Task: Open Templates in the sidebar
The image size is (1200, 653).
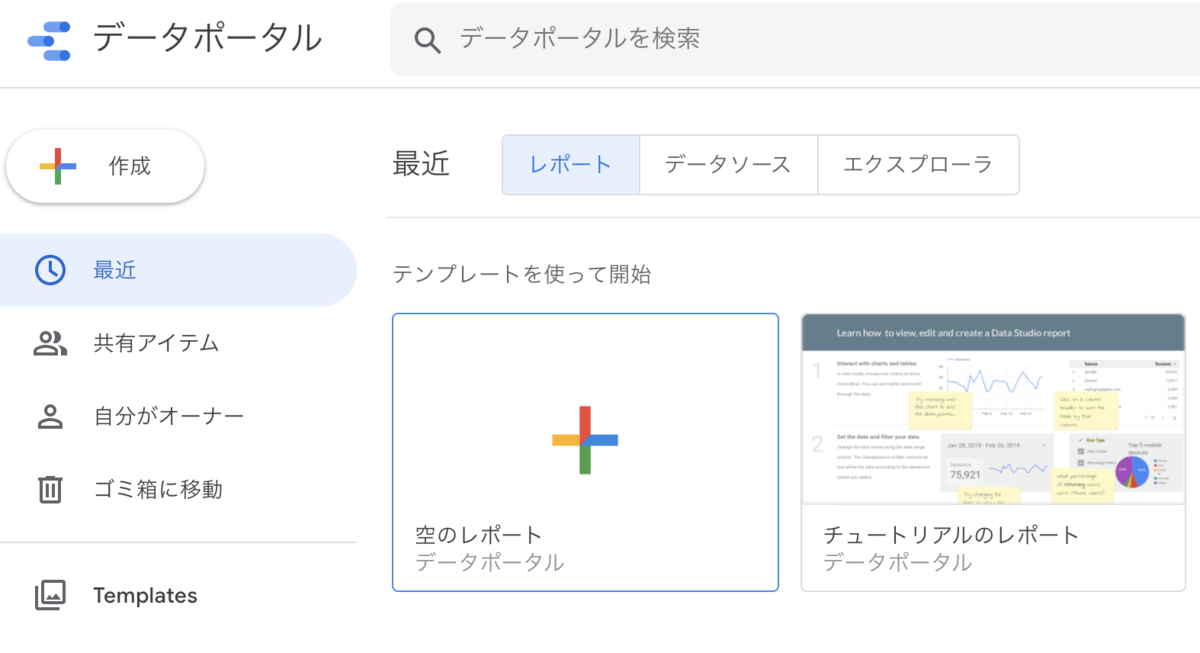Action: point(178,596)
